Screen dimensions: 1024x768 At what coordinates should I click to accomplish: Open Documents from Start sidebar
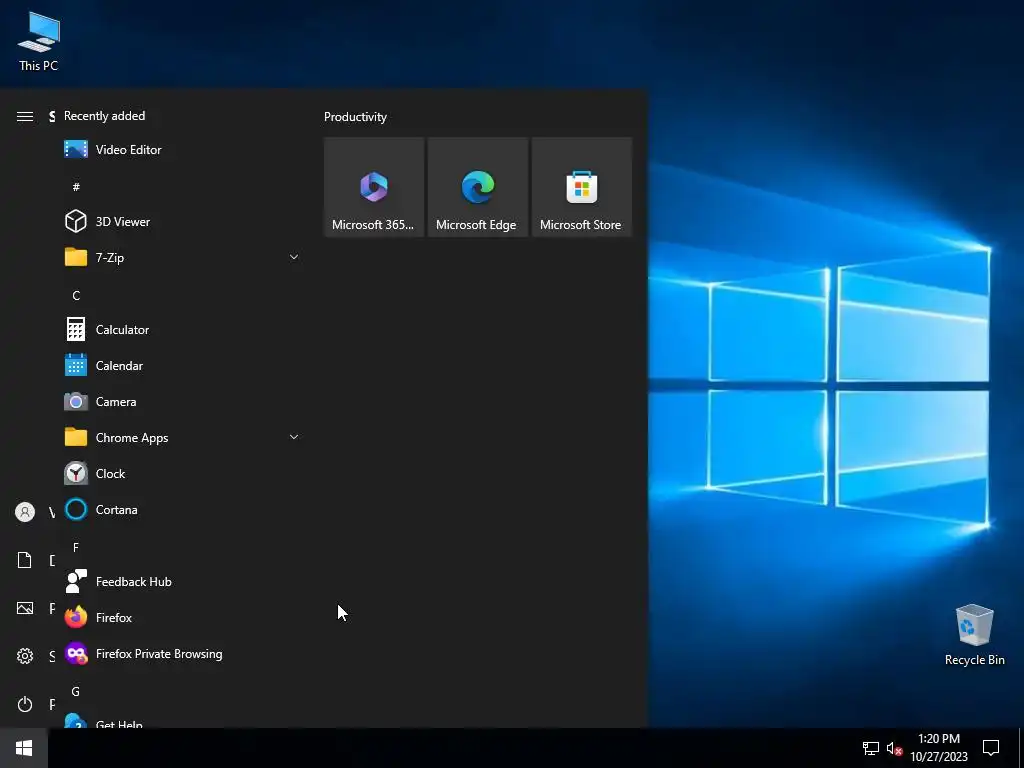point(25,560)
